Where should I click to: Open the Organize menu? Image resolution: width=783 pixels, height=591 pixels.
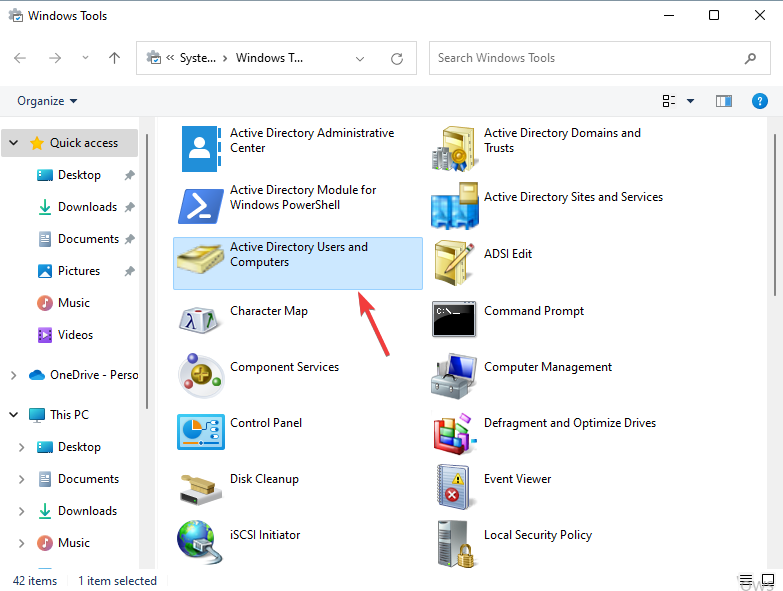click(47, 101)
